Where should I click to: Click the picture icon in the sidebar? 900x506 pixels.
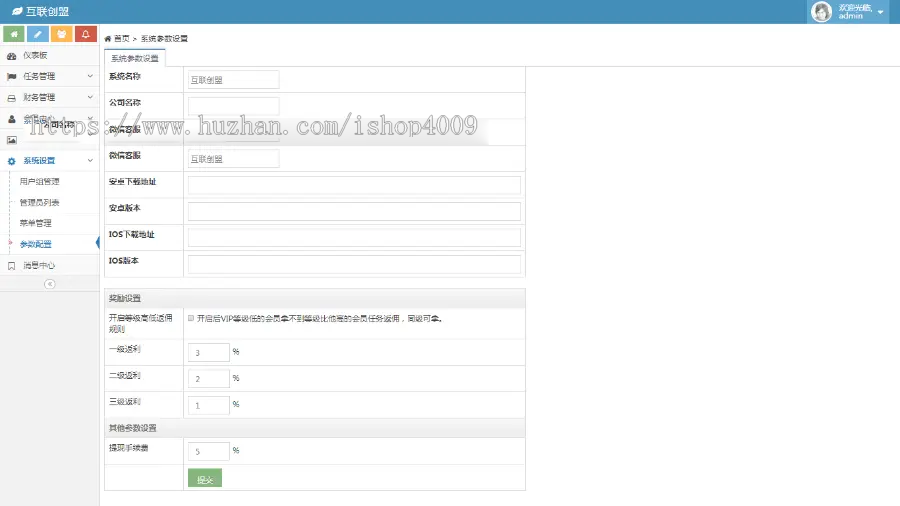11,140
